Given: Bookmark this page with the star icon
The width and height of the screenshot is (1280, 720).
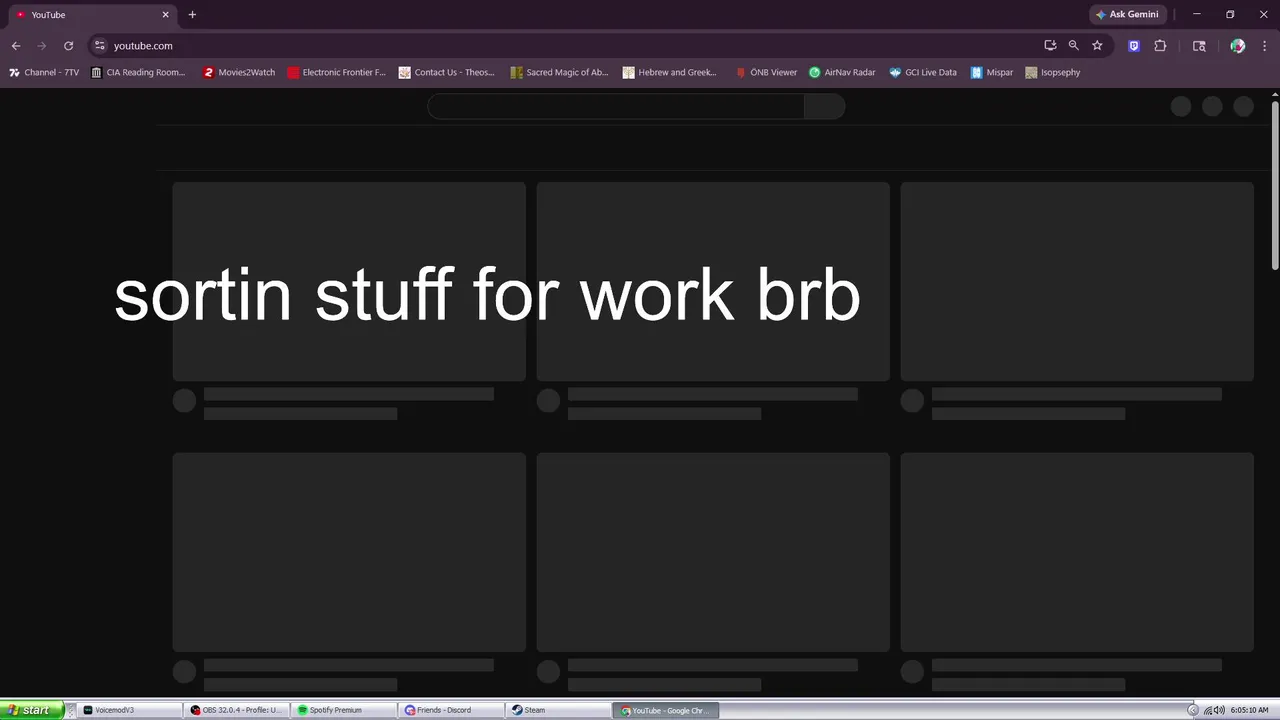Looking at the screenshot, I should (1097, 46).
